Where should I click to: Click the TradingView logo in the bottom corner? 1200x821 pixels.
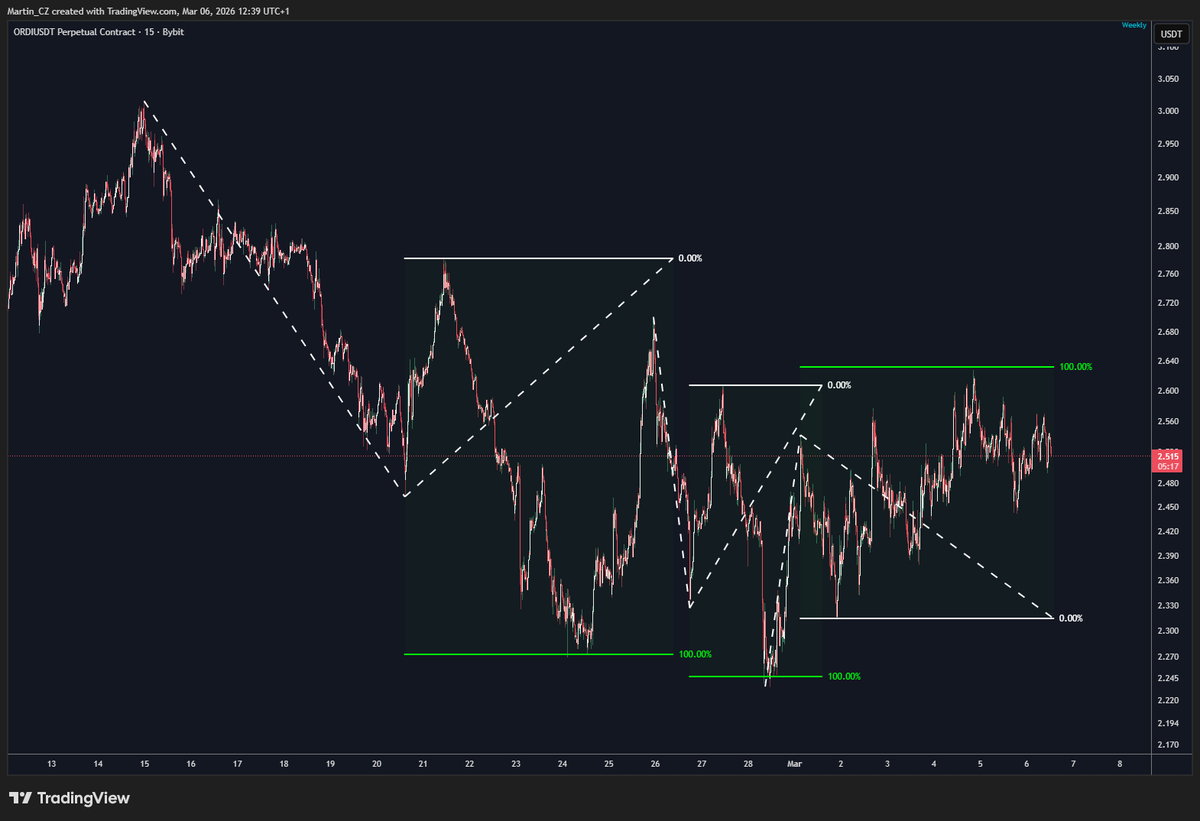pyautogui.click(x=69, y=798)
